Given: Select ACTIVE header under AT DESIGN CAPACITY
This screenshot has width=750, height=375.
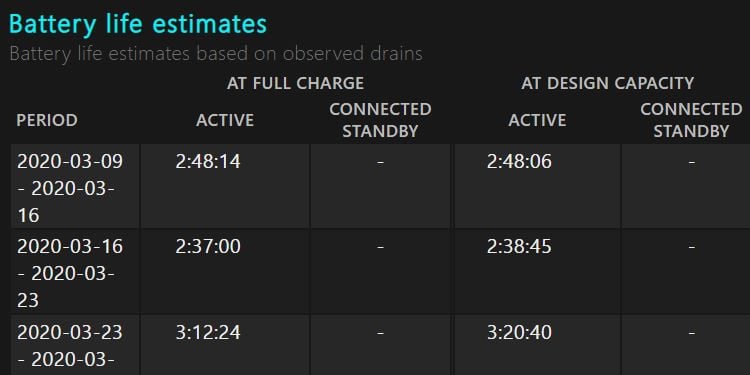Looking at the screenshot, I should click(x=537, y=120).
